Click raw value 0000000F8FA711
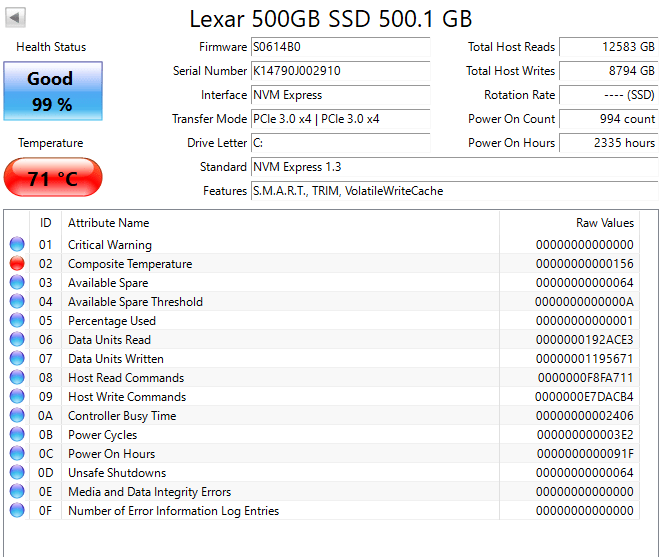Viewport: 662px width, 557px height. [585, 378]
